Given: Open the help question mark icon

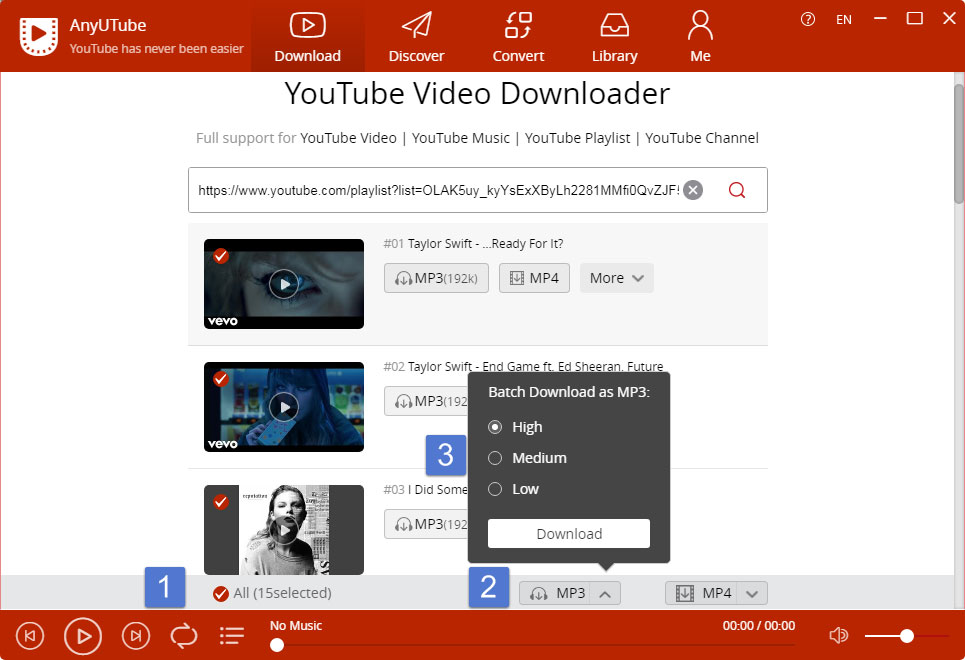Looking at the screenshot, I should pos(807,19).
